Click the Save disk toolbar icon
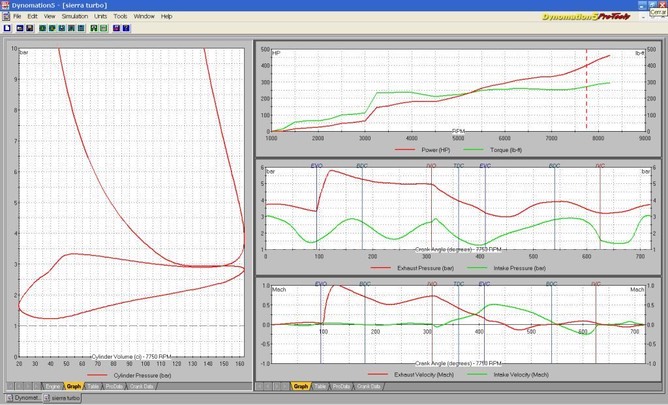This screenshot has height=405, width=668. click(29, 28)
